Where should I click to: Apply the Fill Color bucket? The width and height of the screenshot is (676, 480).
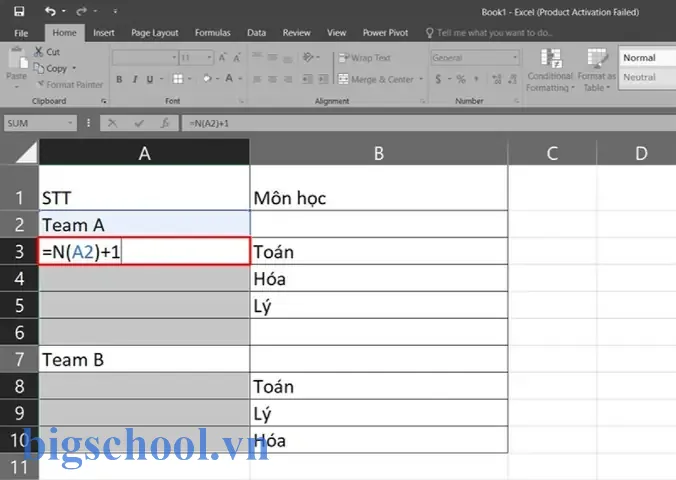[x=207, y=79]
